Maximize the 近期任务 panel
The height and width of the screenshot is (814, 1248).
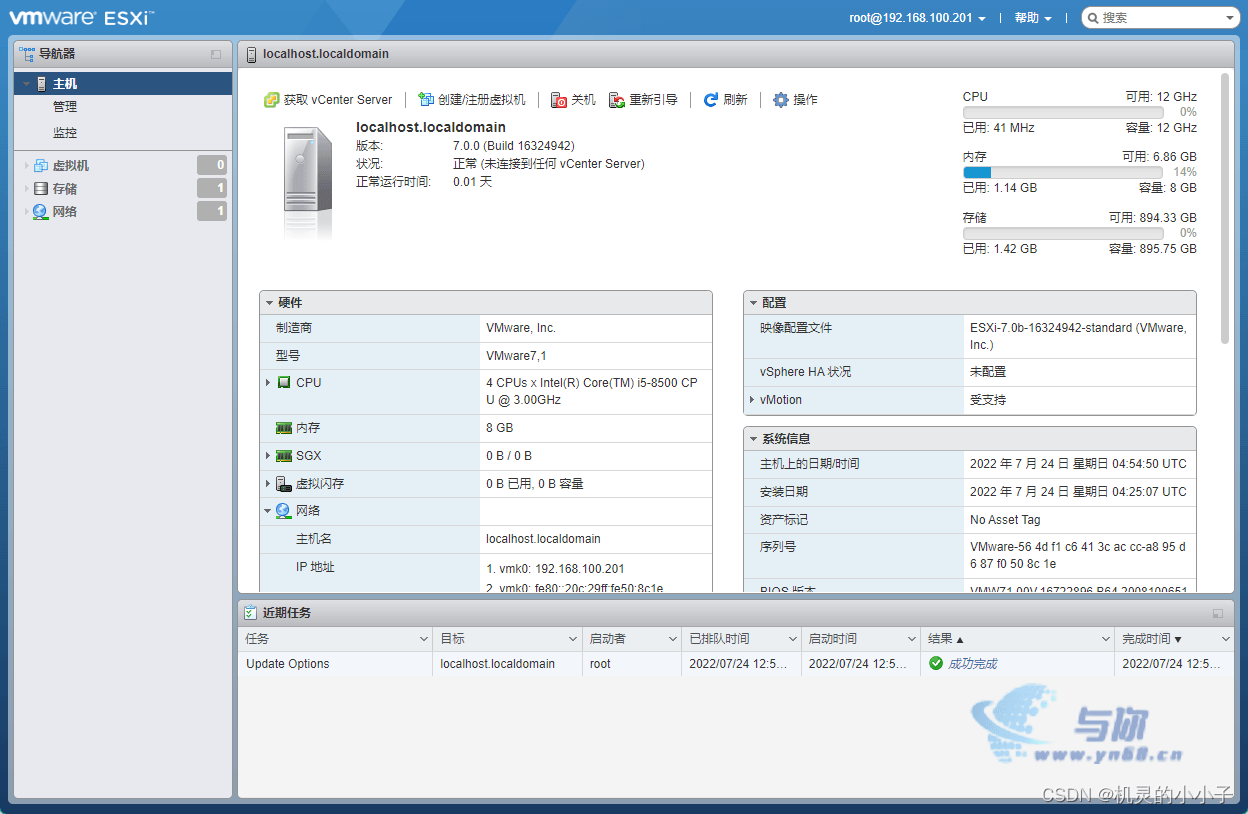point(1218,613)
